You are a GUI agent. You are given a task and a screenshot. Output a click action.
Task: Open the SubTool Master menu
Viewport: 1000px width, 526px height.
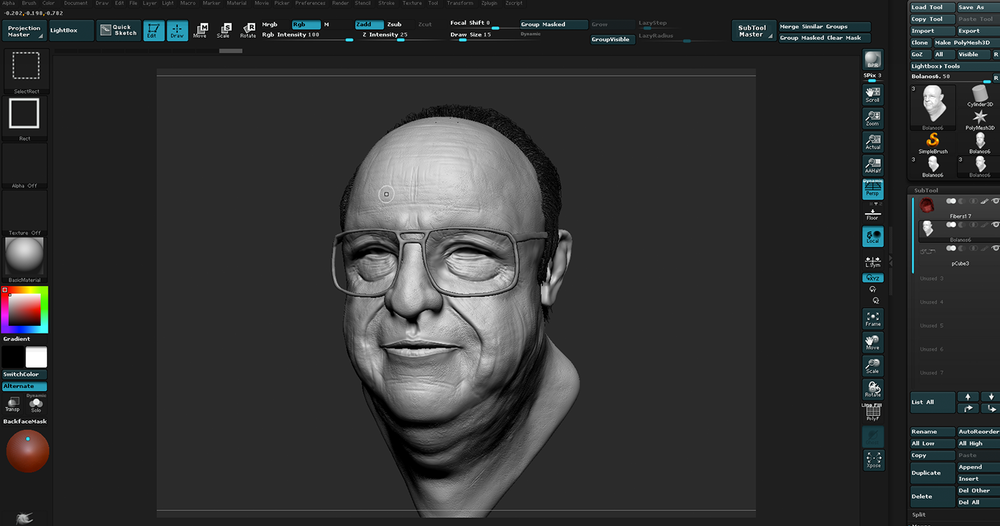(753, 31)
